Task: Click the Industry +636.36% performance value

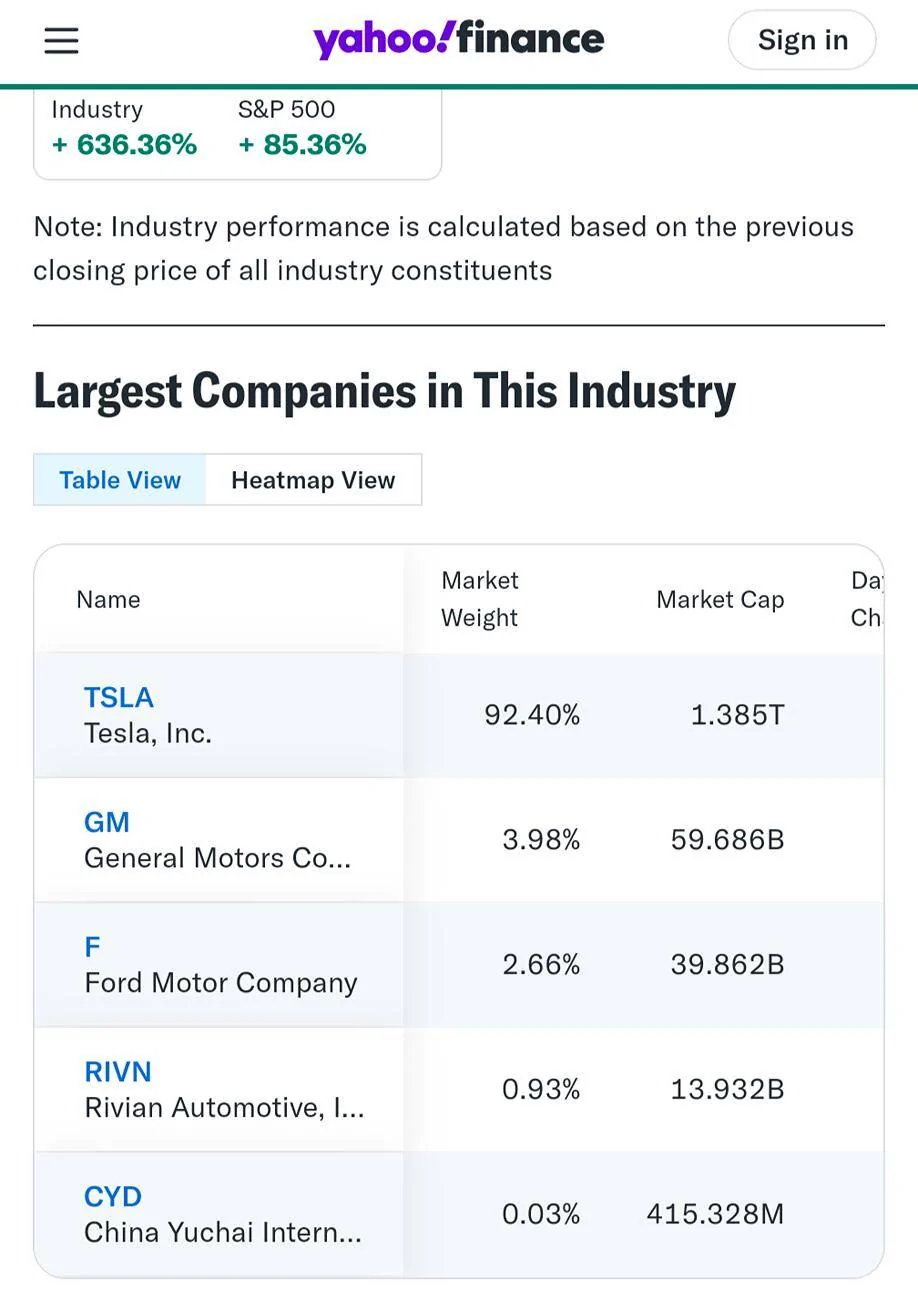Action: [124, 145]
